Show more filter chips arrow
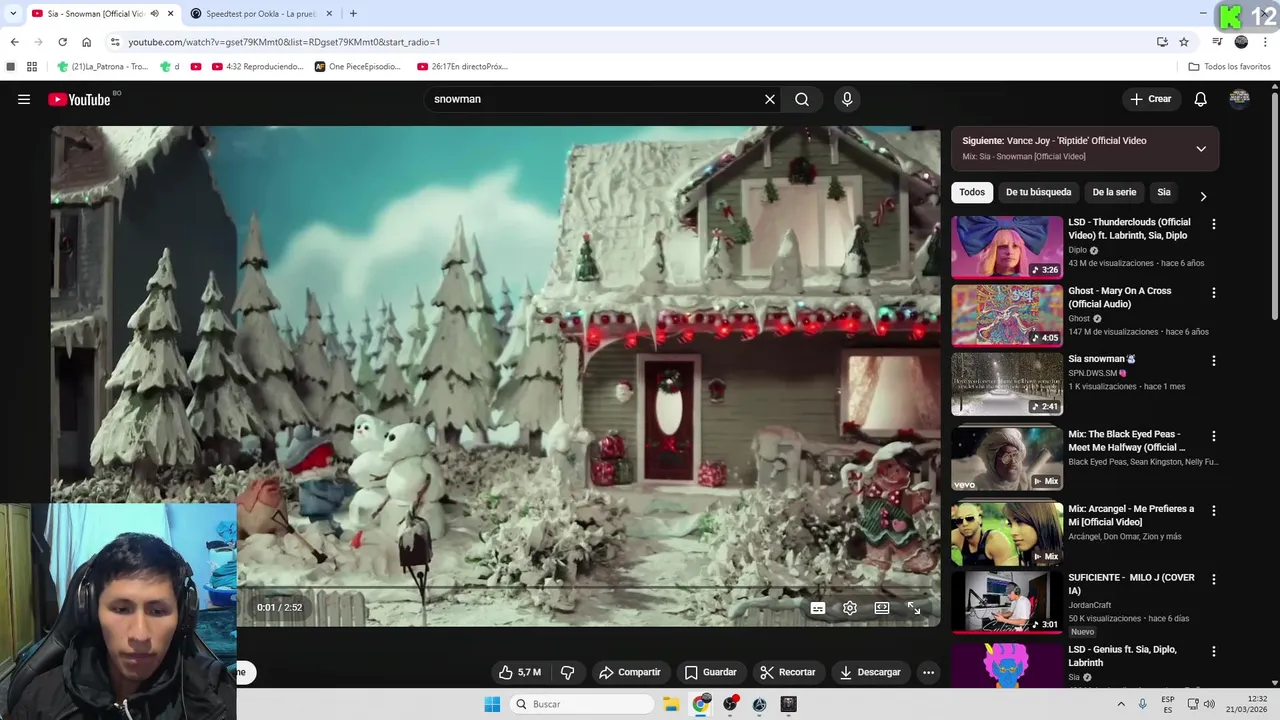1280x720 pixels. (1203, 196)
